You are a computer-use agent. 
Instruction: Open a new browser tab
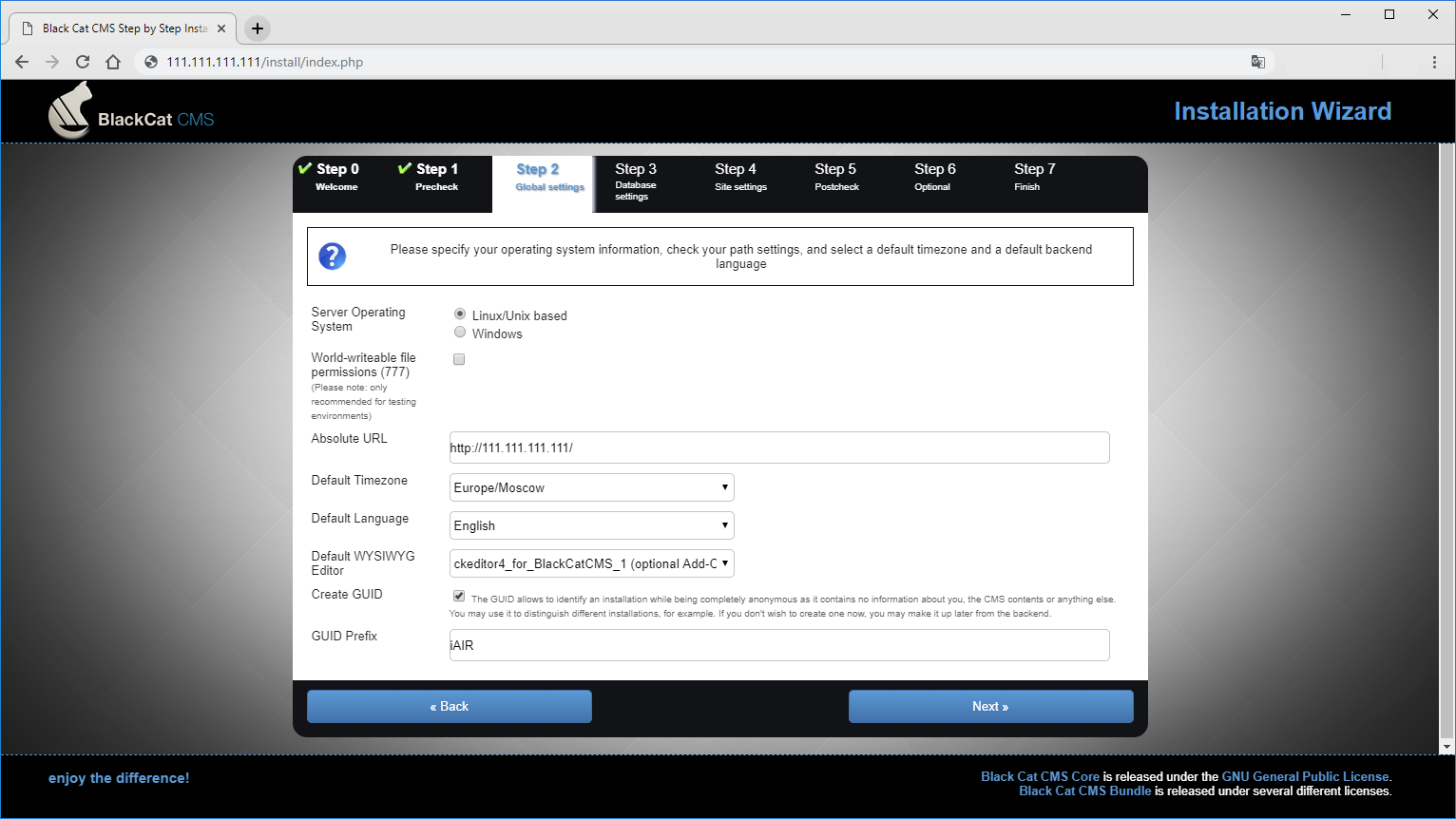257,29
